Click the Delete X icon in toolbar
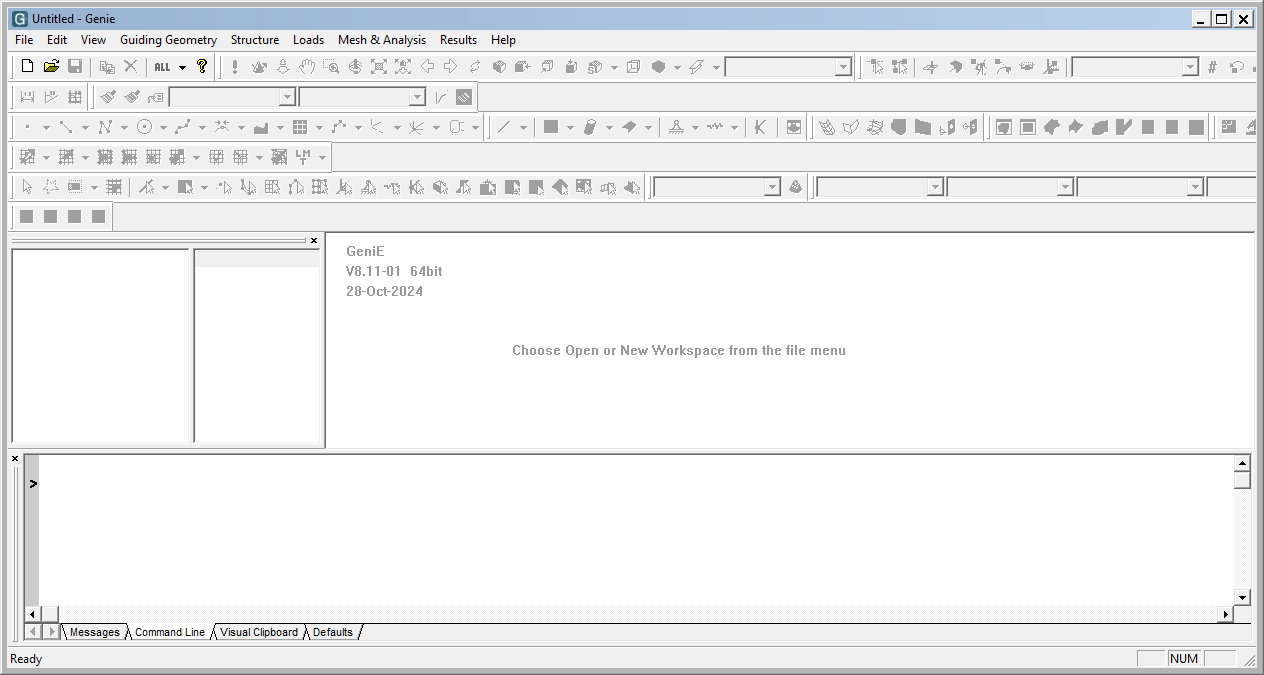Screen dimensions: 1264x675 tap(130, 67)
